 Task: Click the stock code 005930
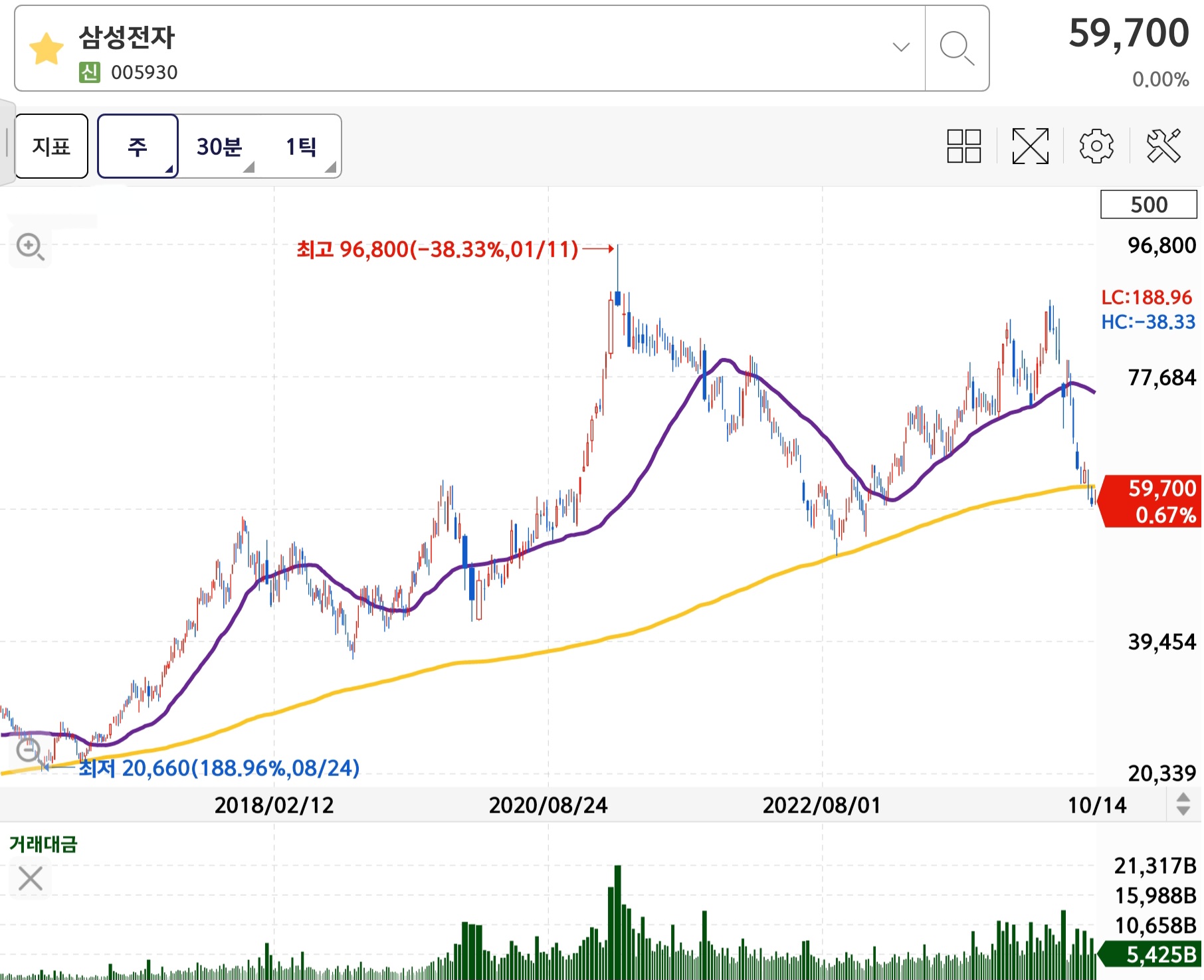point(144,72)
